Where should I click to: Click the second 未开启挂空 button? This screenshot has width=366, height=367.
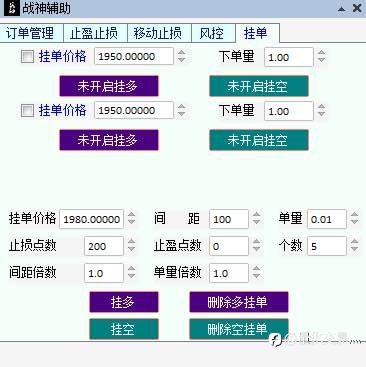[259, 140]
